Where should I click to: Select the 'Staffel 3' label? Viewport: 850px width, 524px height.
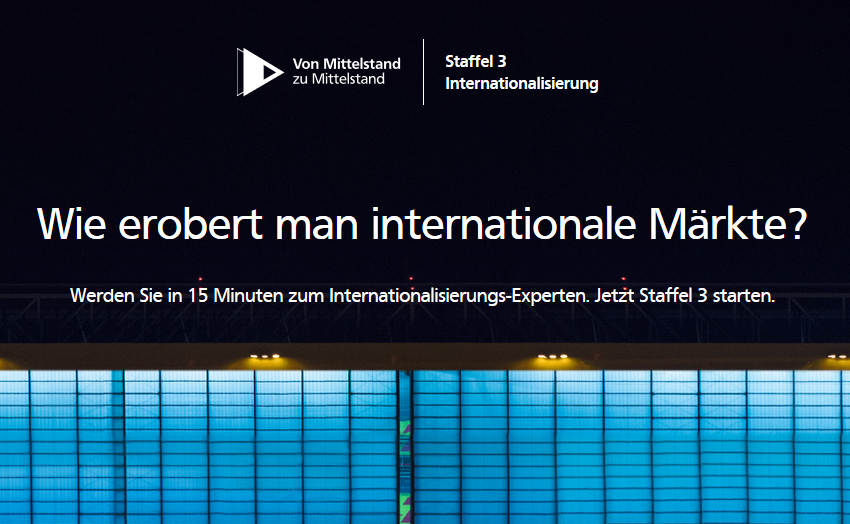(475, 61)
